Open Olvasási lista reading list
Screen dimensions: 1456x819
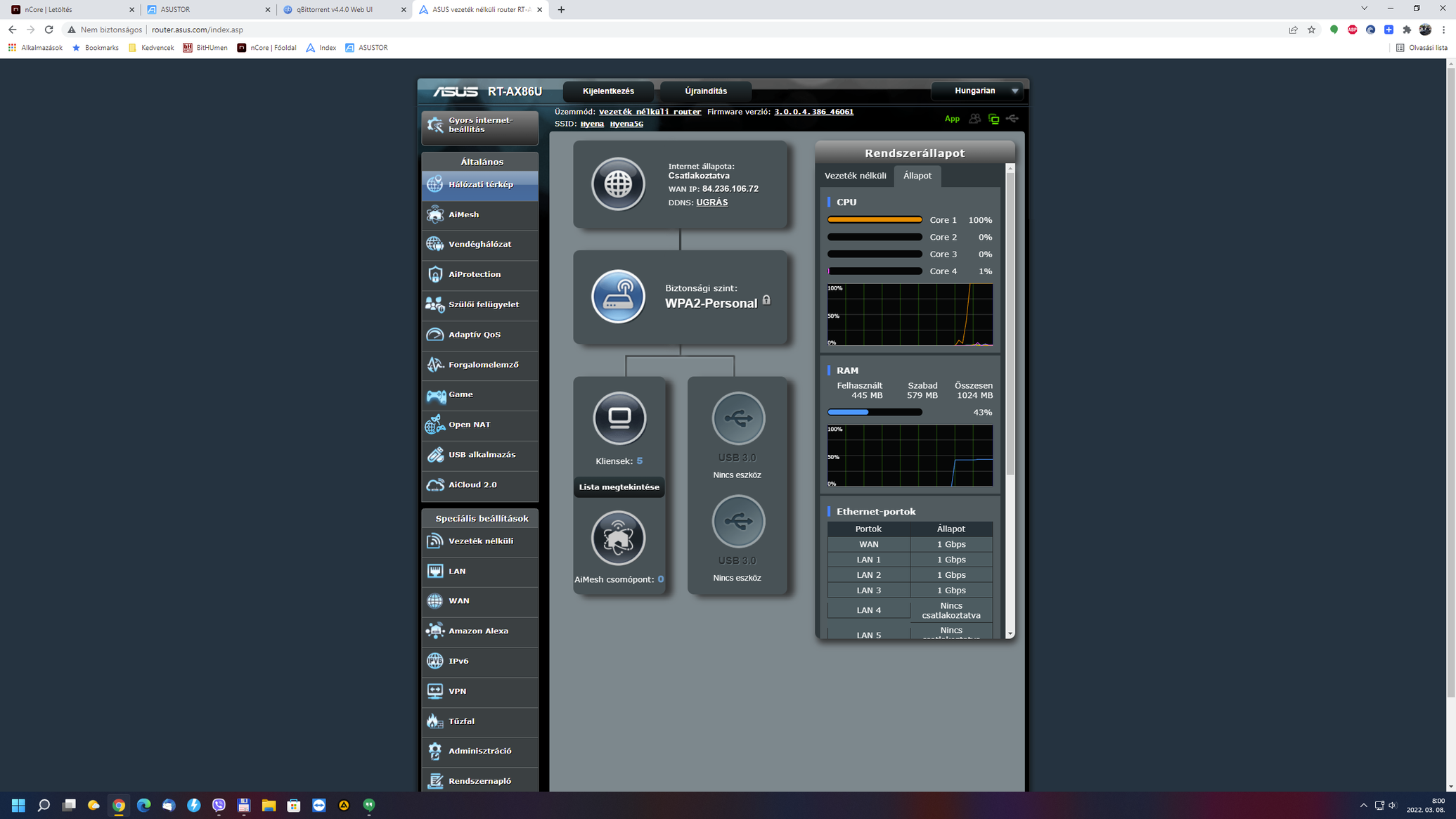(x=1422, y=48)
